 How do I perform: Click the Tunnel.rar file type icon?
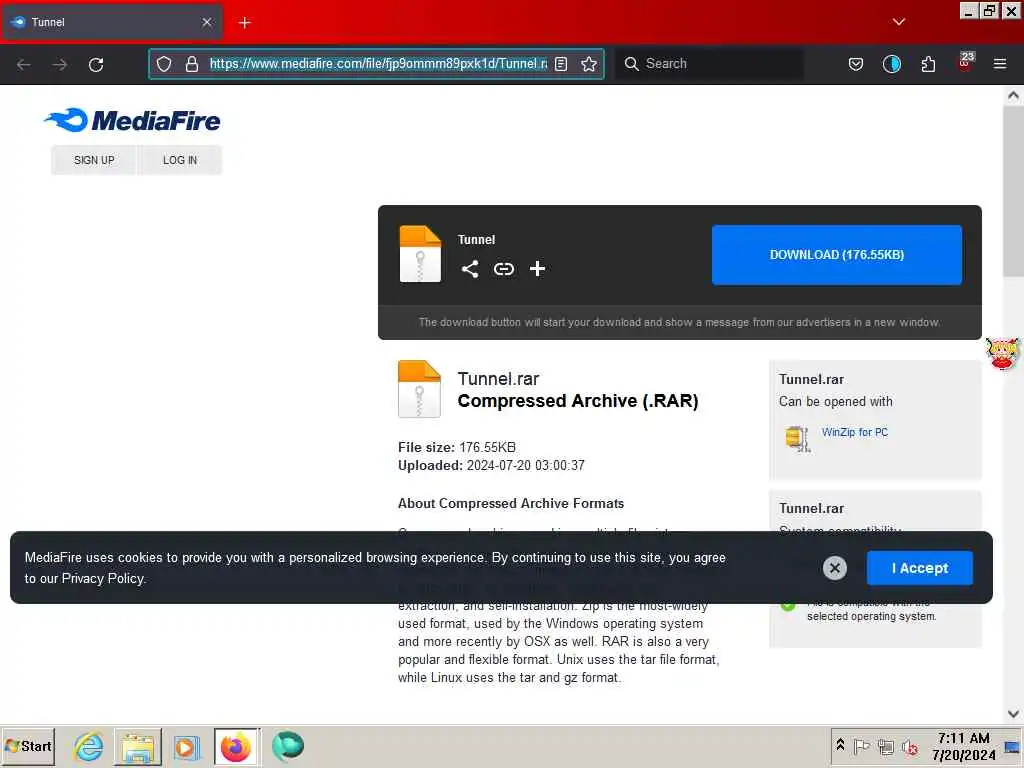pyautogui.click(x=419, y=389)
